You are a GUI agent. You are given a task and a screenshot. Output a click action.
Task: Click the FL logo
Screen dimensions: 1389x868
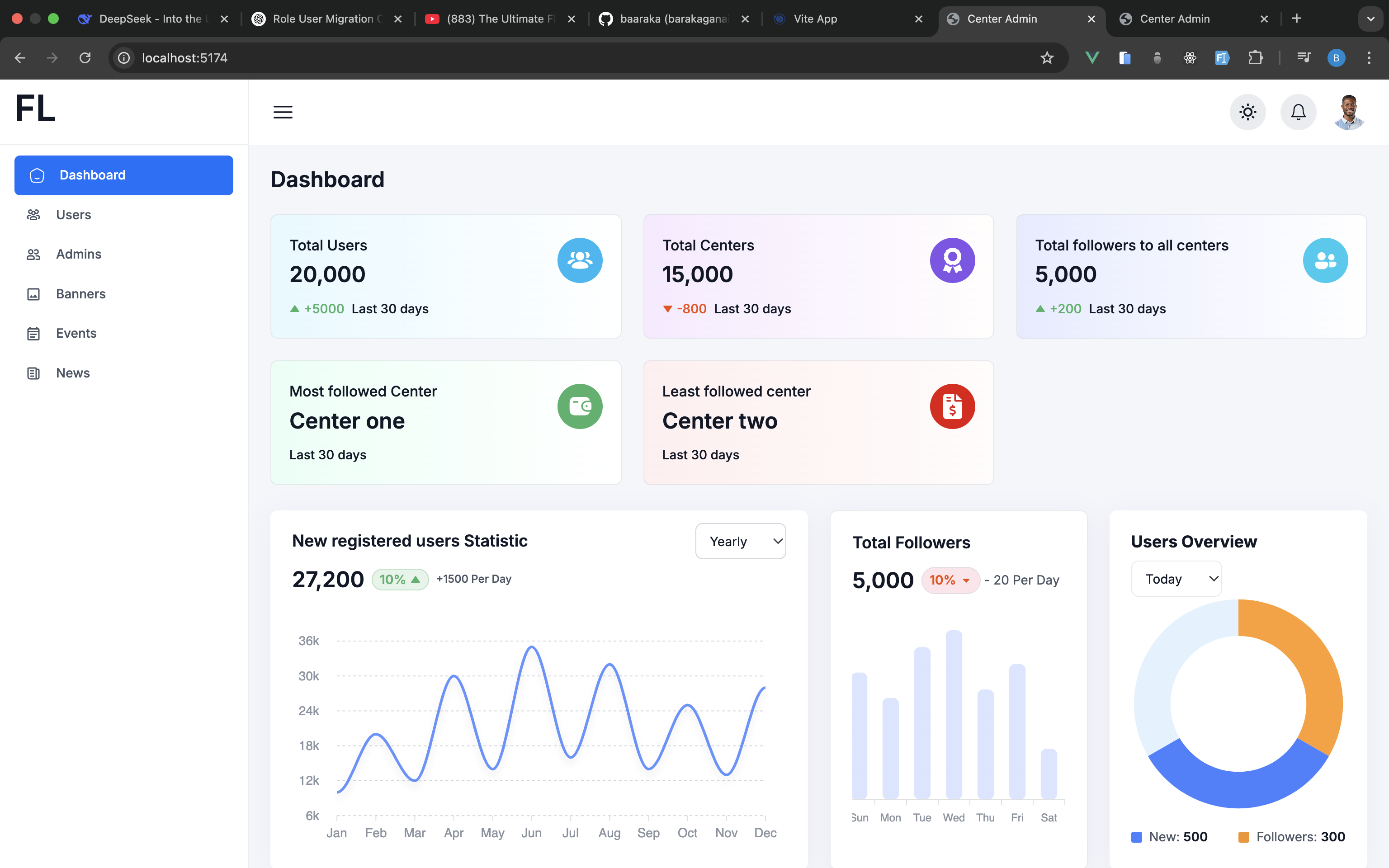tap(36, 108)
